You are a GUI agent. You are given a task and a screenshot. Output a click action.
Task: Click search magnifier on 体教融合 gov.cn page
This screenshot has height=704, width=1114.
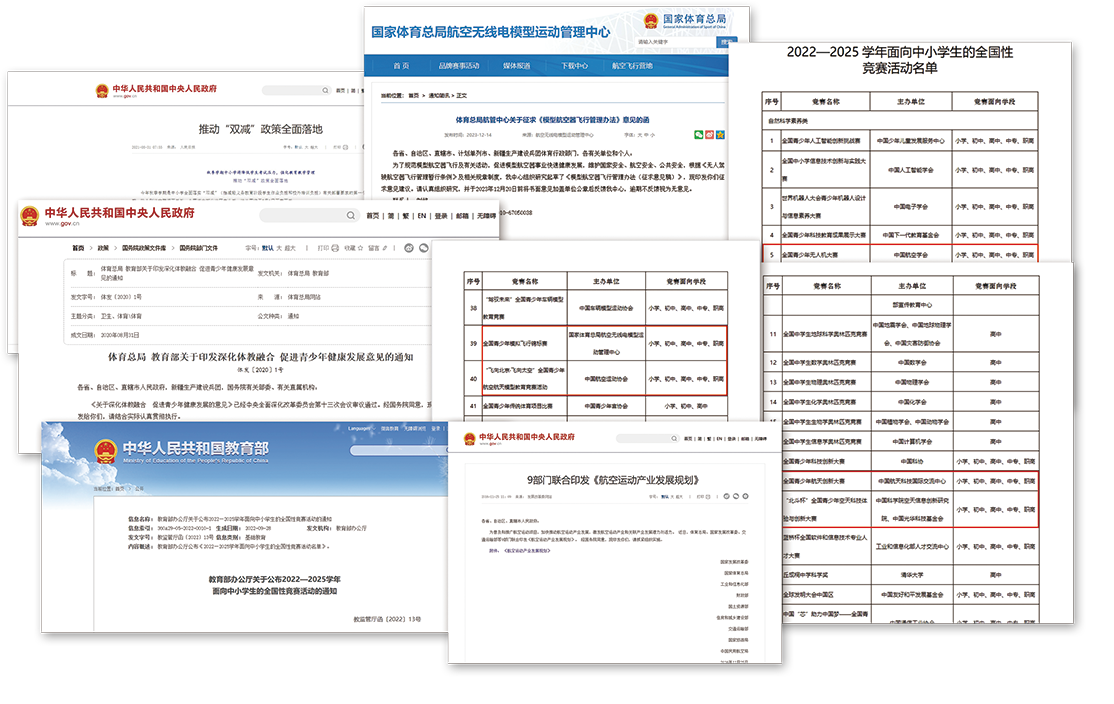point(350,215)
